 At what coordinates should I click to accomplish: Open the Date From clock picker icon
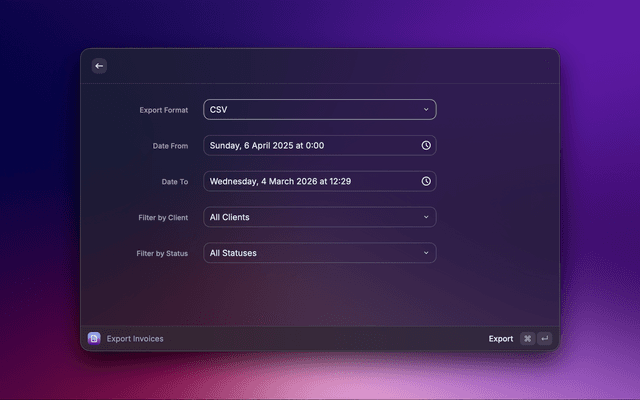point(426,145)
